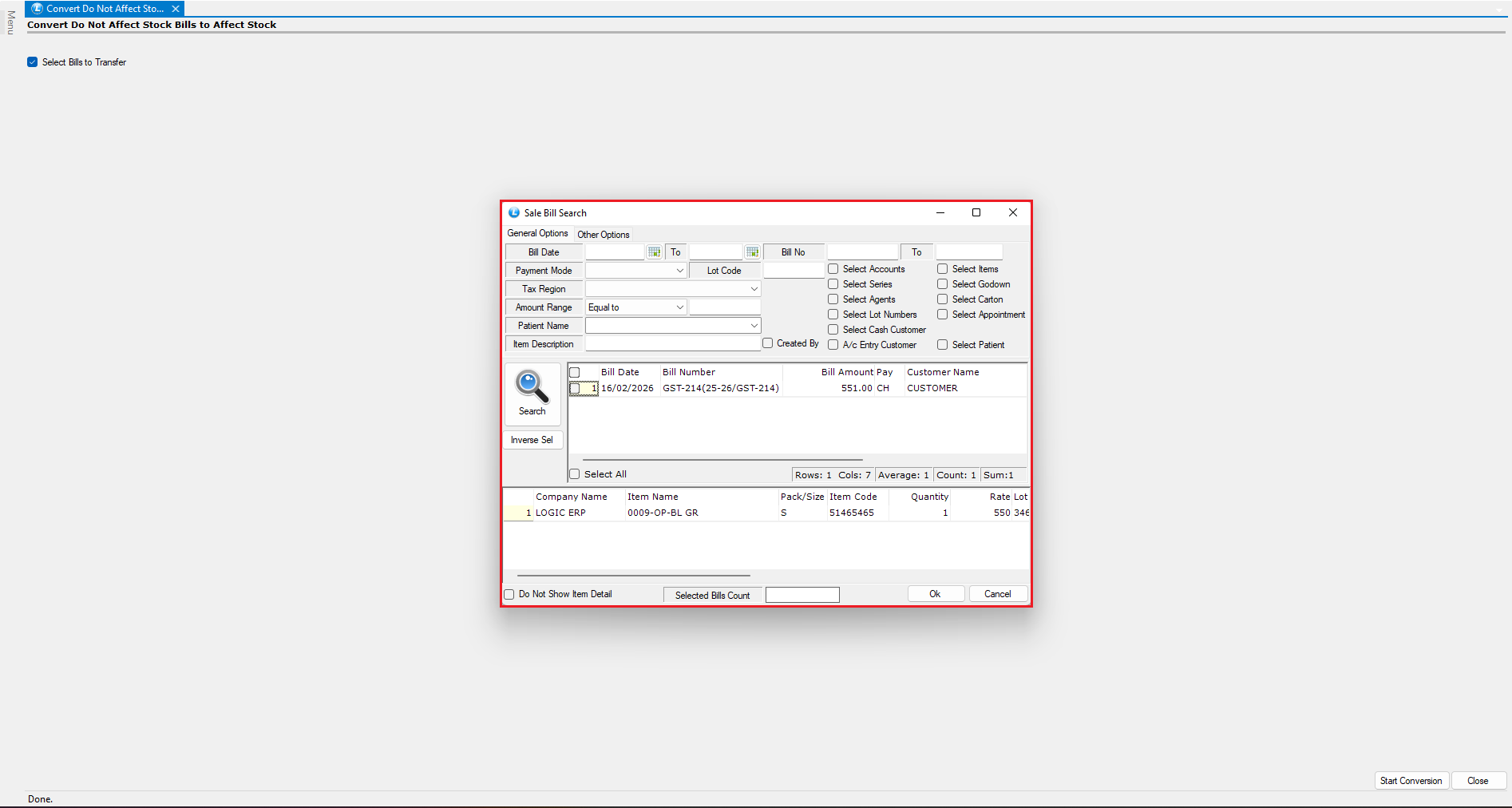
Task: Switch to the Other Options tab
Action: tap(603, 235)
